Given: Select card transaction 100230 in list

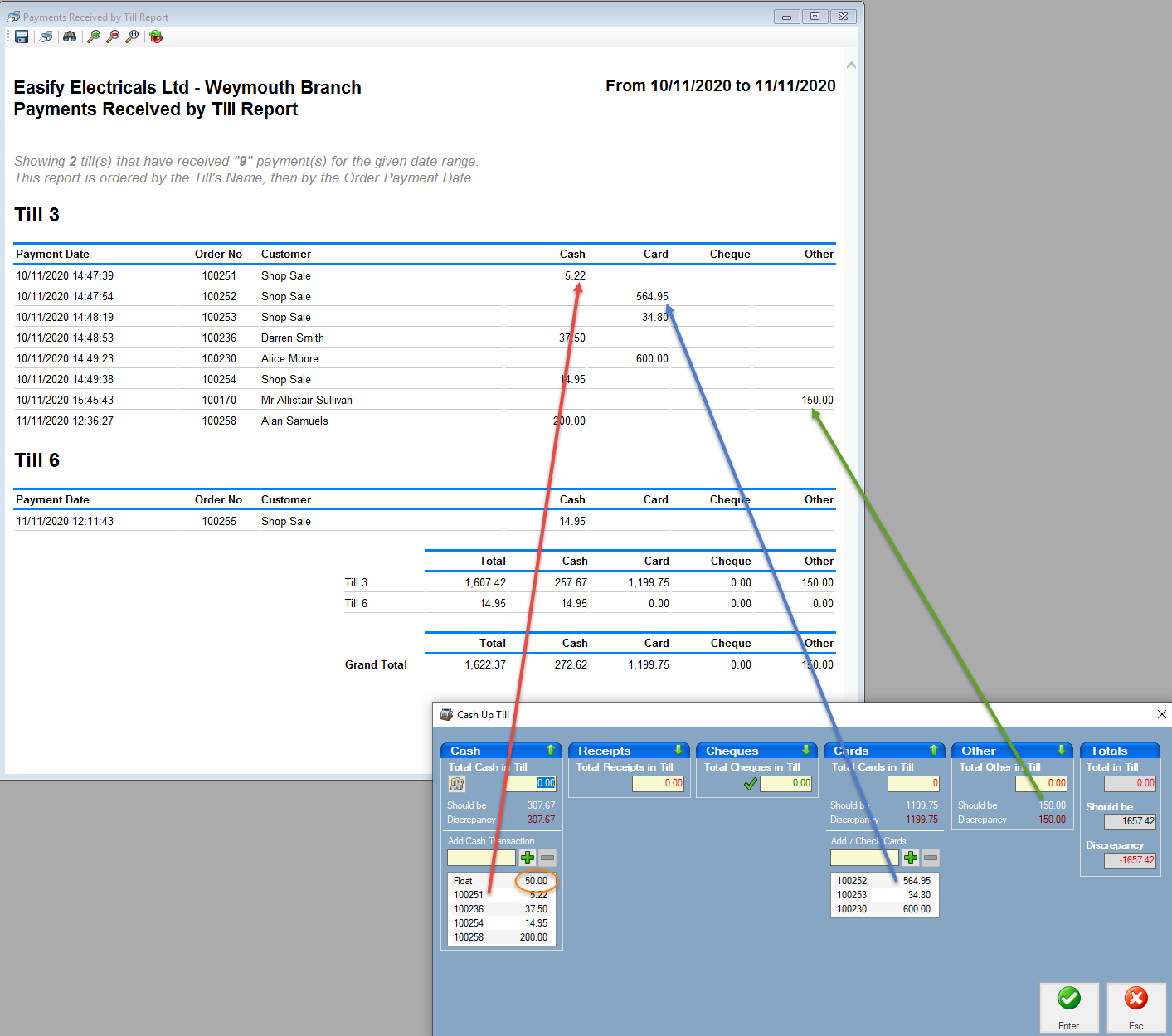Looking at the screenshot, I should pos(883,909).
